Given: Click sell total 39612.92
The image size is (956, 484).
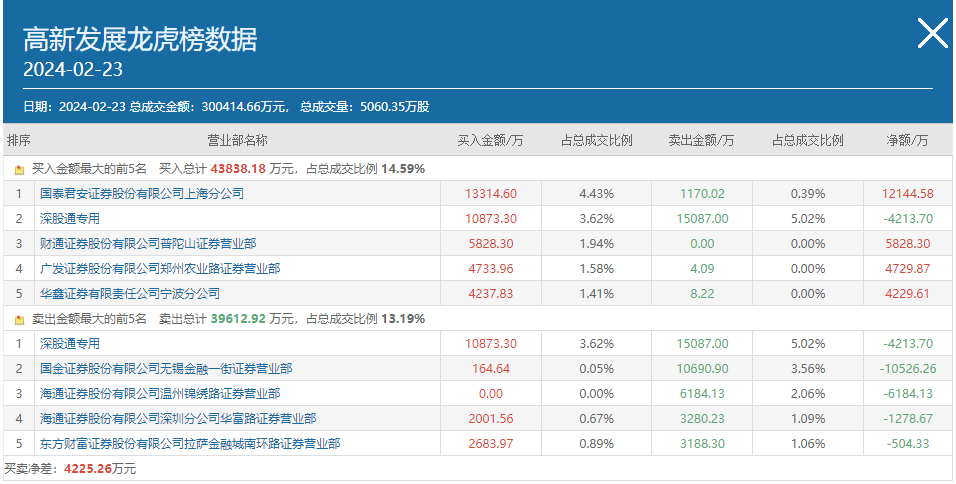Looking at the screenshot, I should click(x=238, y=318).
